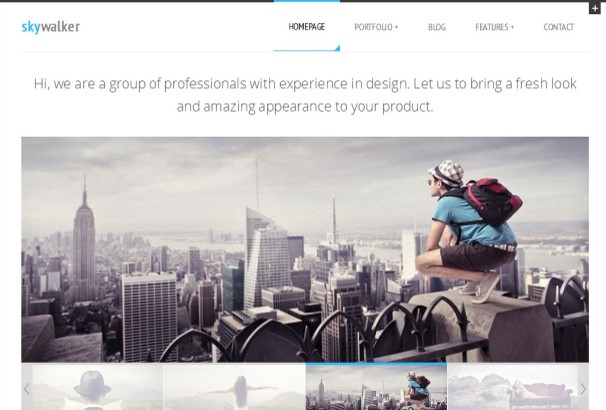Viewport: 606px width, 410px height.
Task: Expand the Features dropdown menu
Action: tap(494, 27)
